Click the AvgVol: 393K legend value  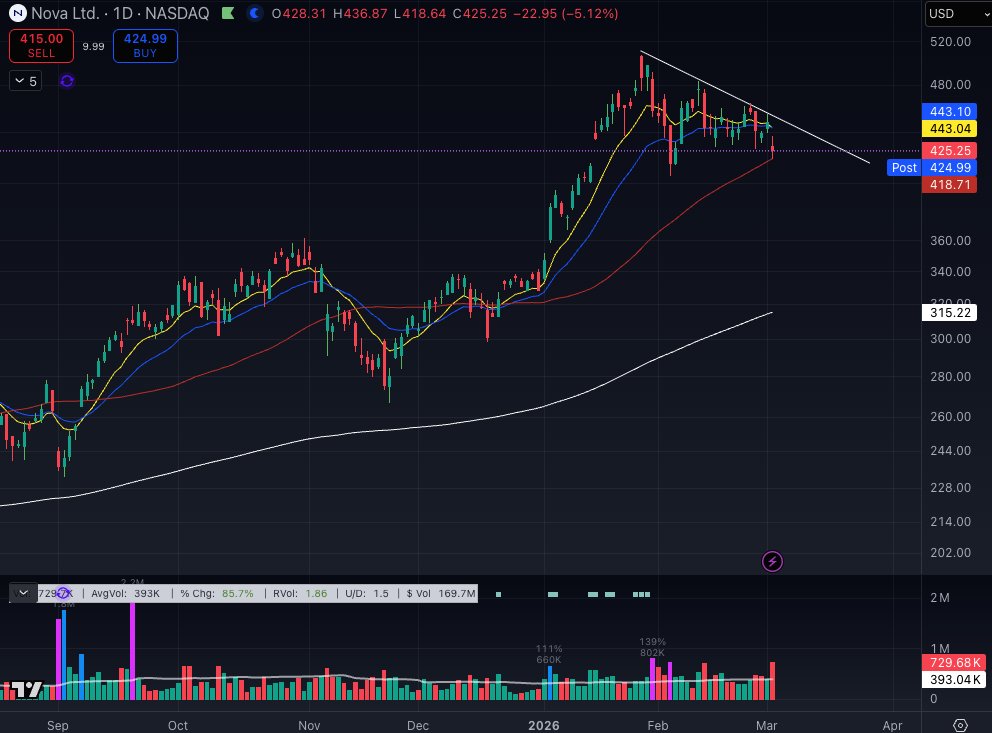click(125, 593)
